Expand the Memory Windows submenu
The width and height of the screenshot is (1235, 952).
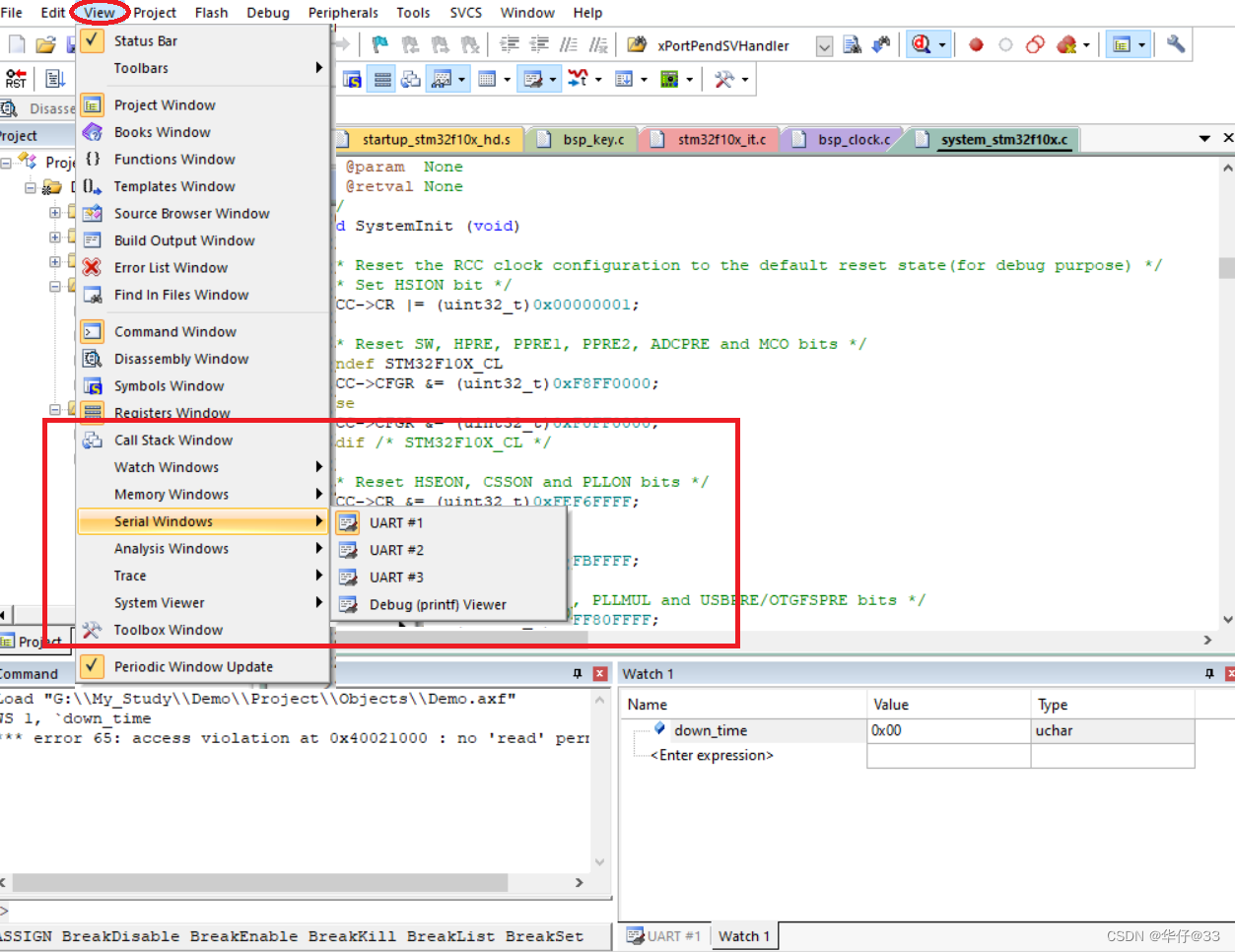coord(203,494)
